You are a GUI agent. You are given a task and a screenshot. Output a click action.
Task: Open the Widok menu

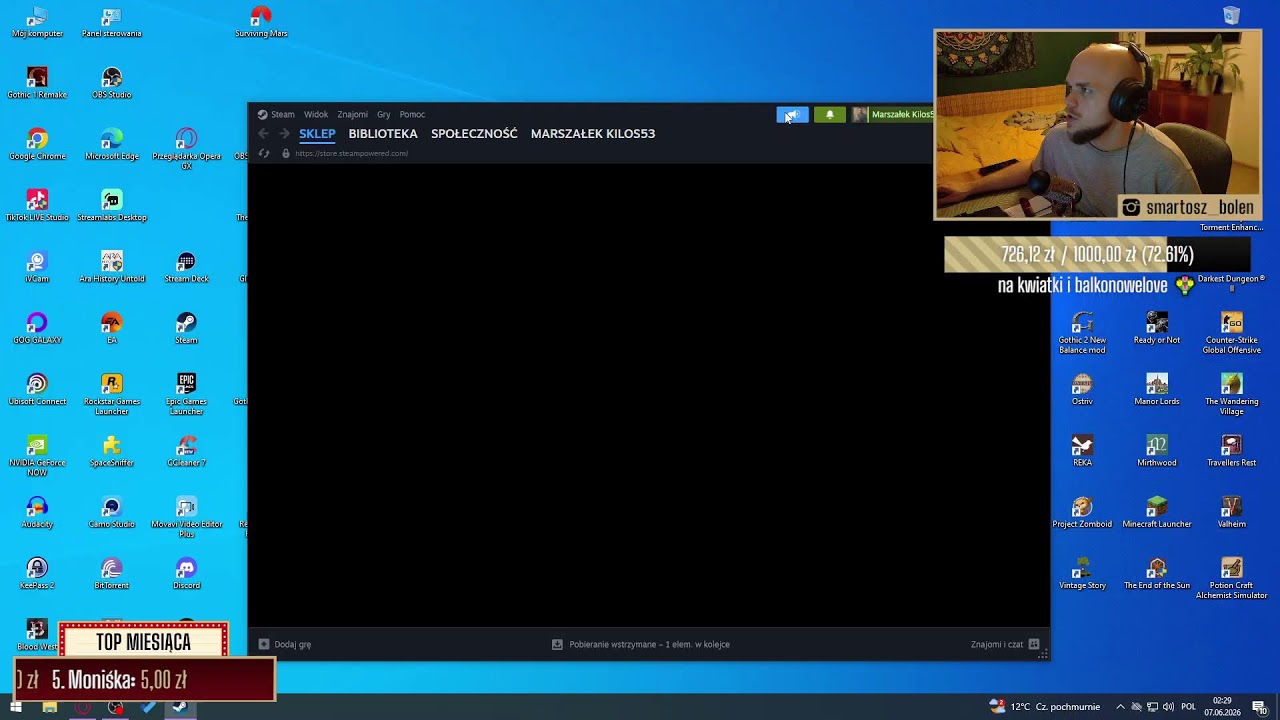pyautogui.click(x=316, y=114)
